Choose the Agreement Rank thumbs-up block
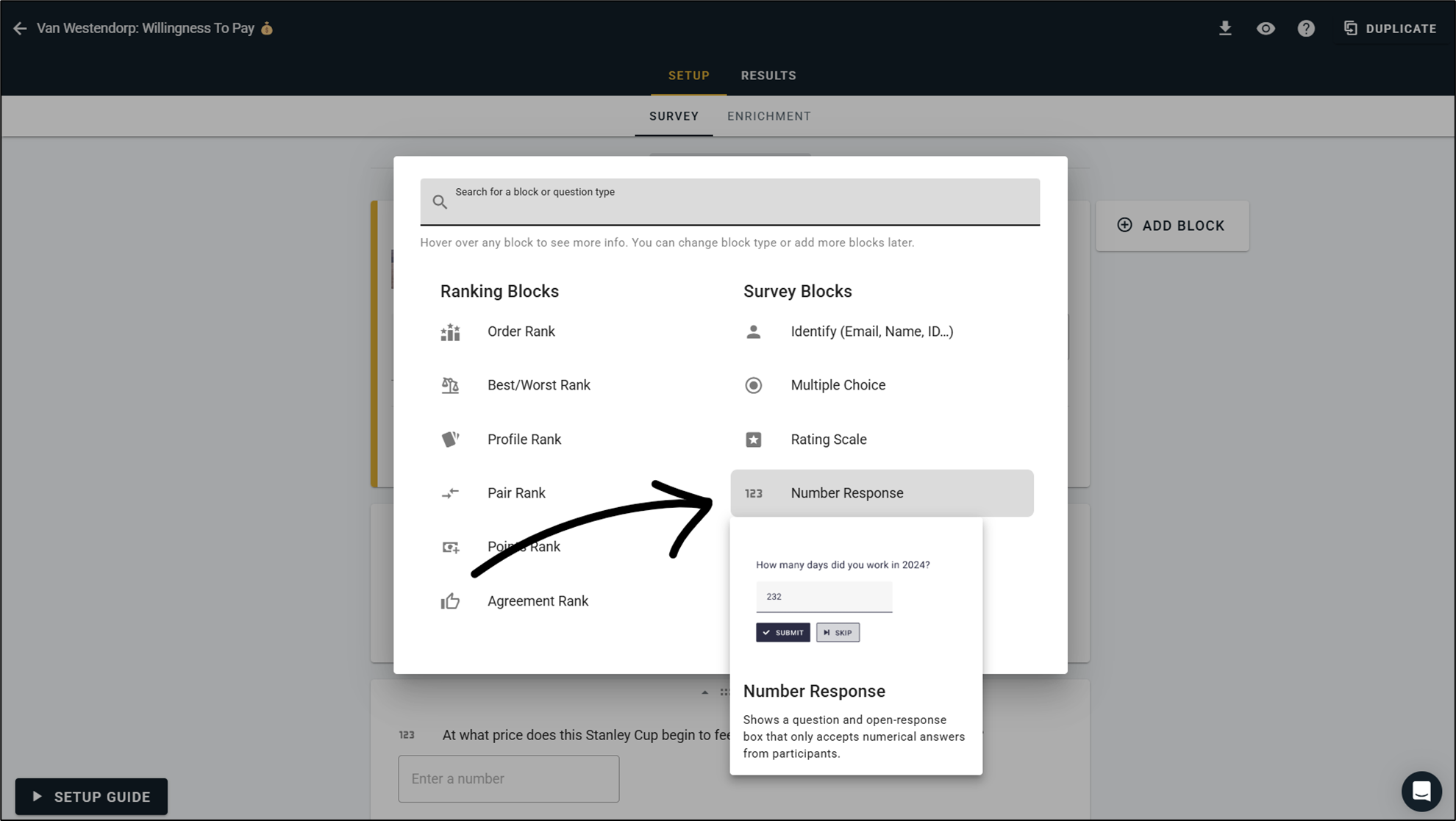Image resolution: width=1456 pixels, height=821 pixels. pos(450,601)
